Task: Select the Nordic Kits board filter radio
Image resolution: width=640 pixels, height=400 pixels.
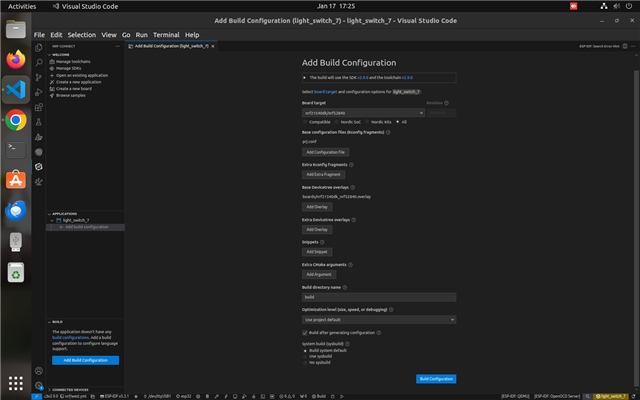Action: tap(367, 122)
